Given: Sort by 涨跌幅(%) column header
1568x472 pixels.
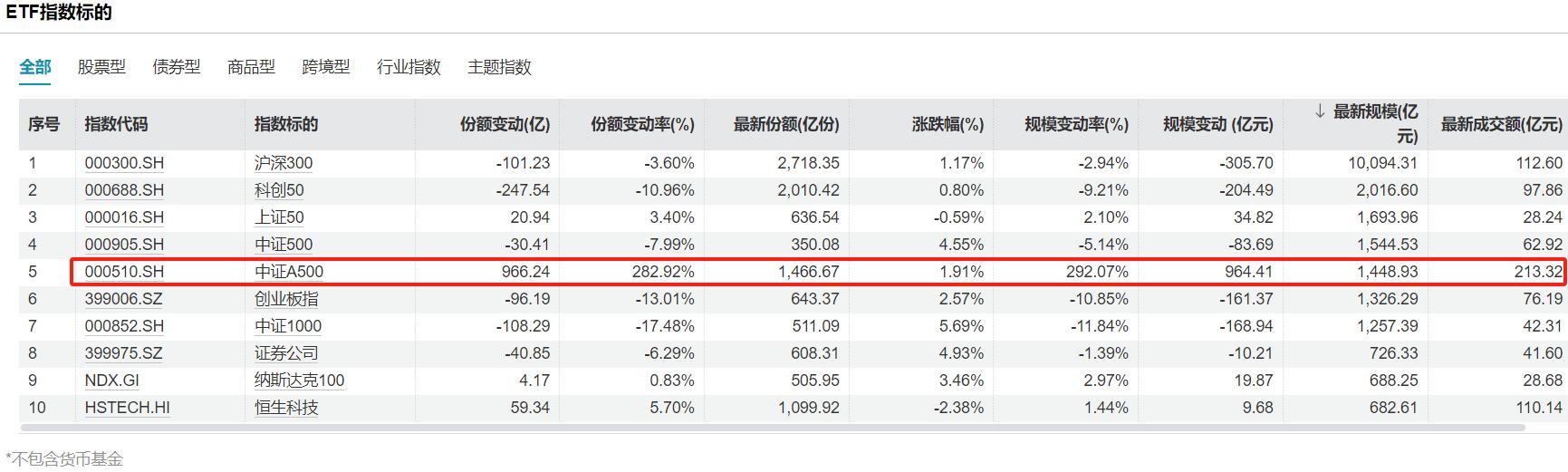Looking at the screenshot, I should pyautogui.click(x=948, y=124).
